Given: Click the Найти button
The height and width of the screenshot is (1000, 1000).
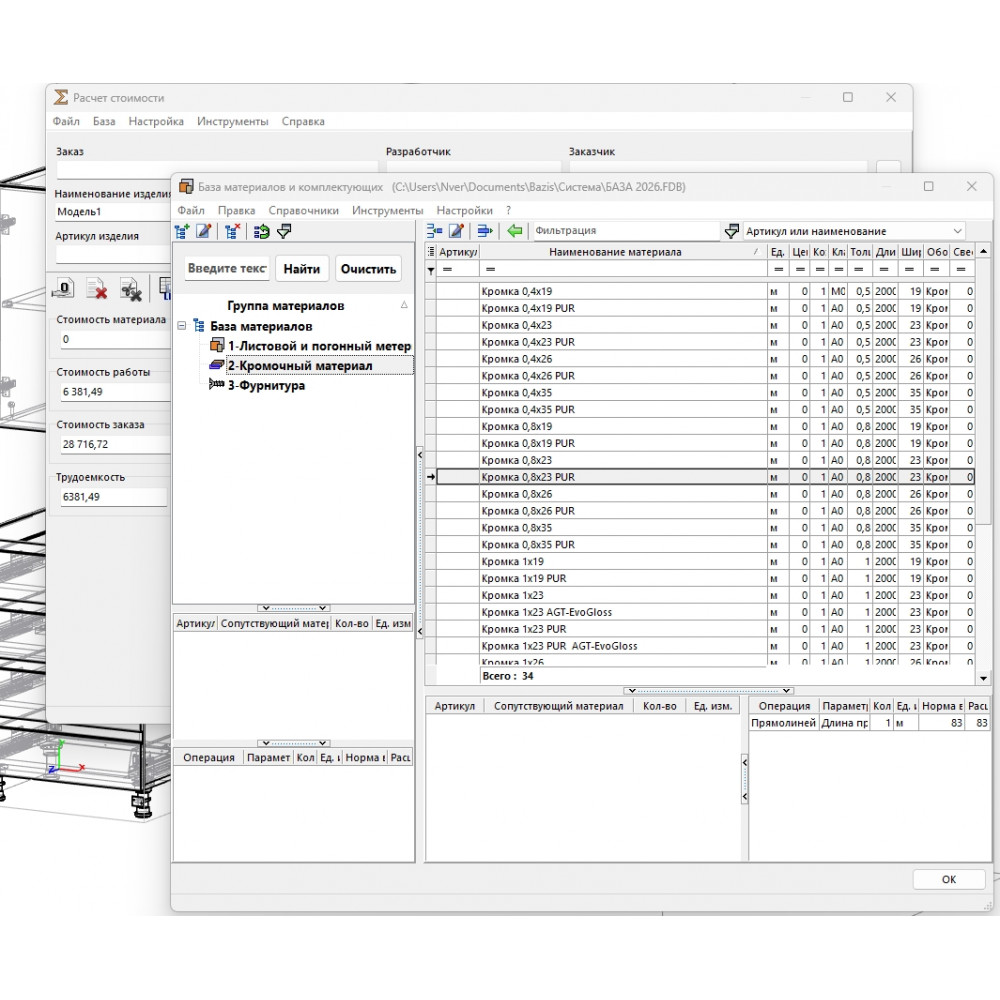Looking at the screenshot, I should coord(302,269).
